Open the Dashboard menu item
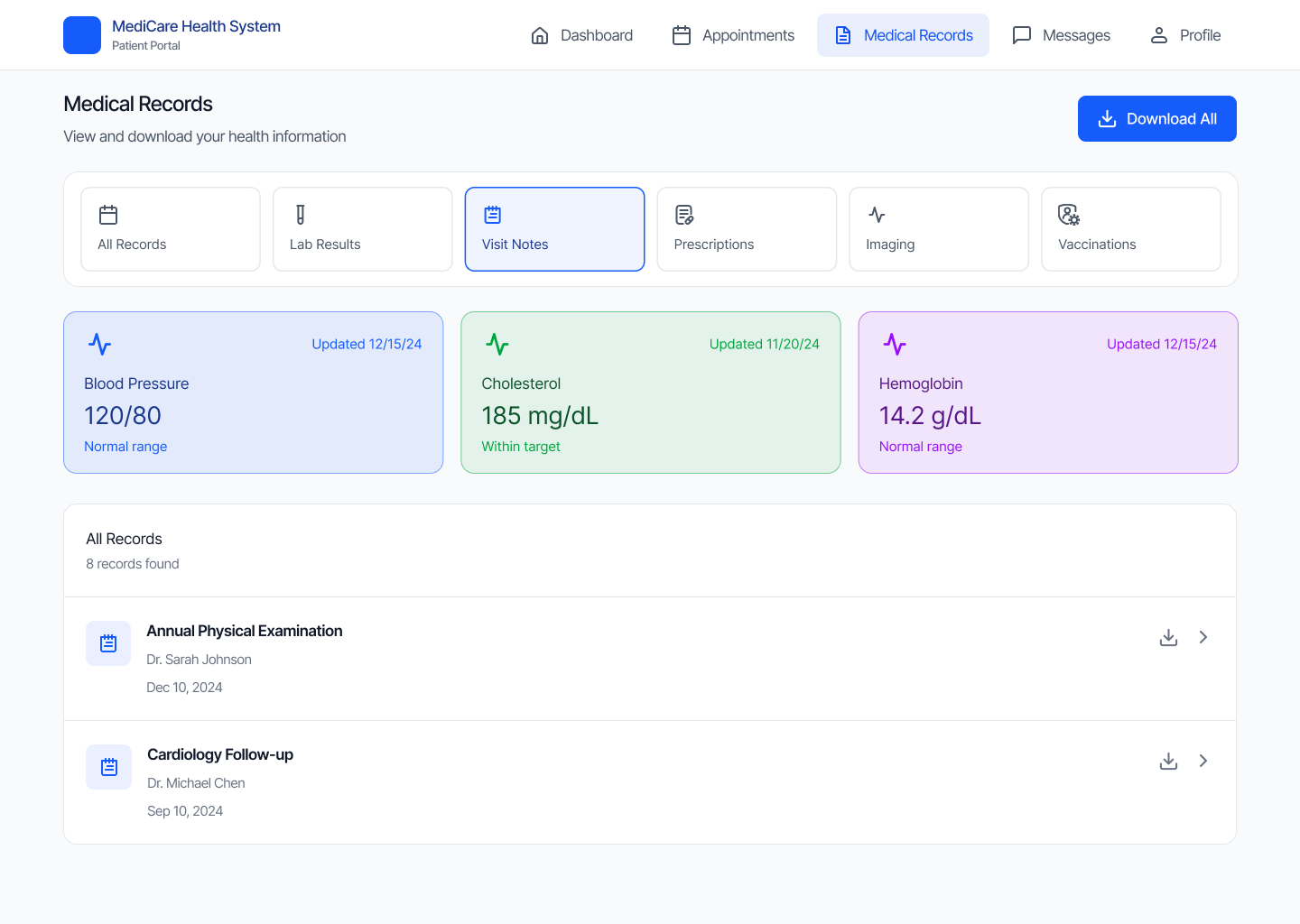This screenshot has height=924, width=1300. (582, 34)
